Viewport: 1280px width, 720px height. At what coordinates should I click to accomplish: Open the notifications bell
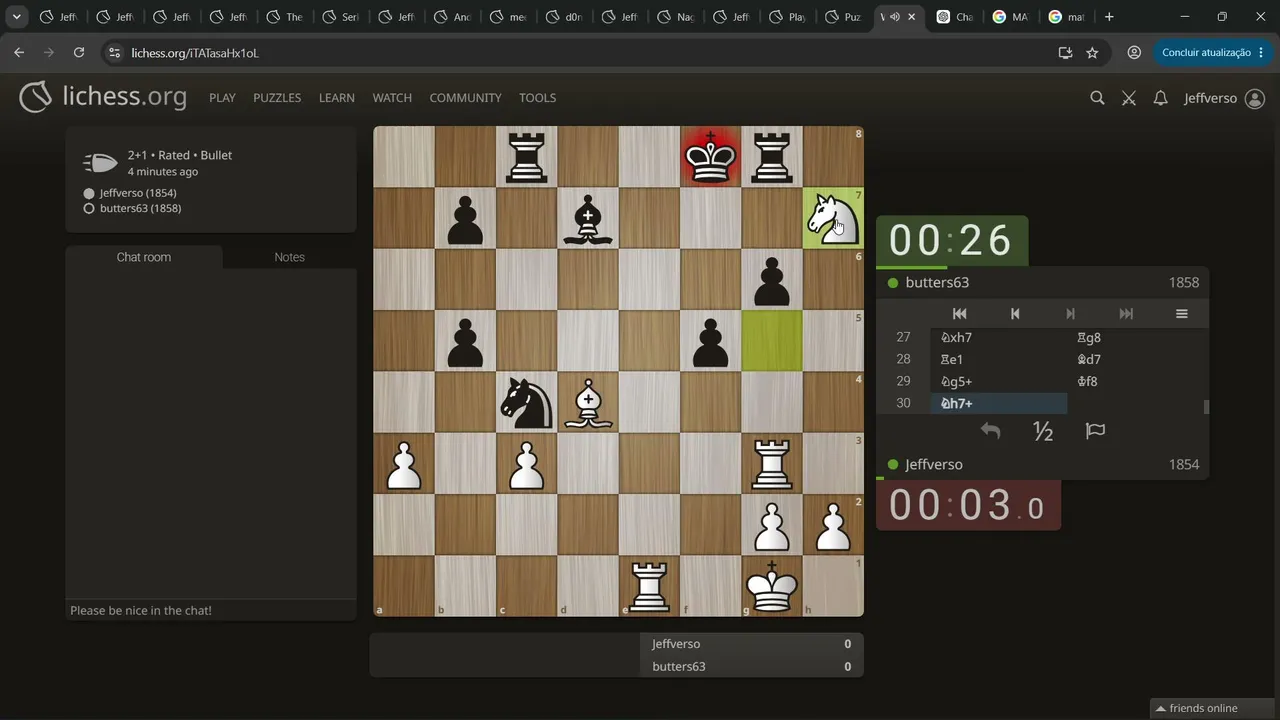pyautogui.click(x=1160, y=98)
